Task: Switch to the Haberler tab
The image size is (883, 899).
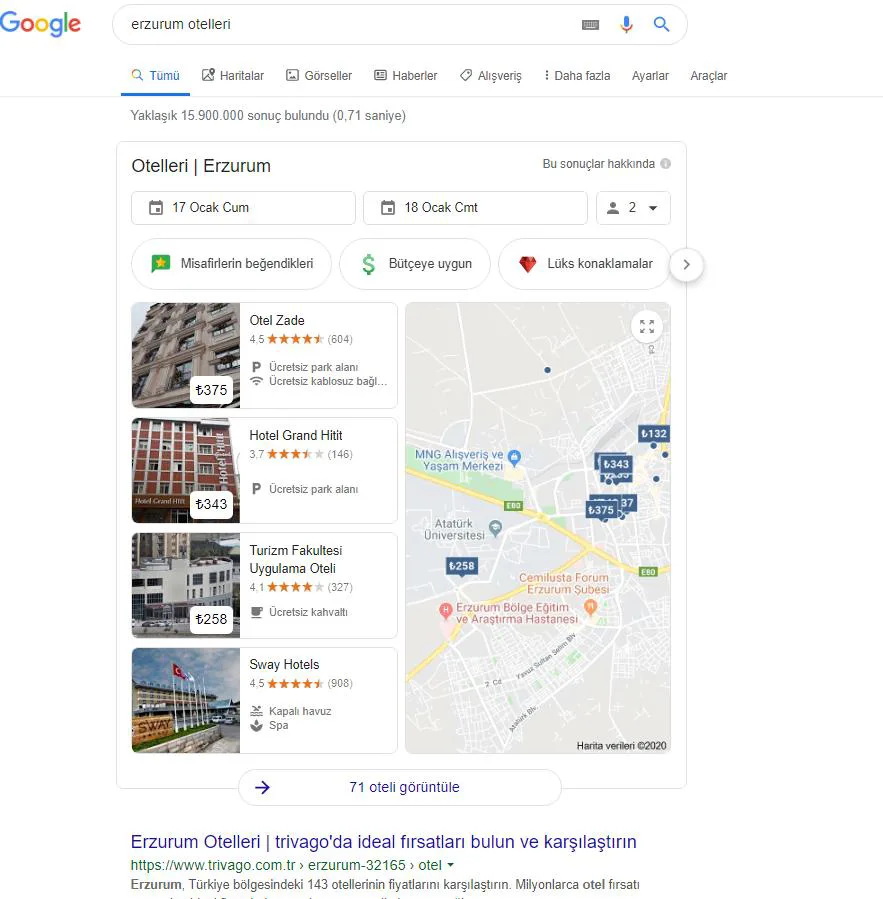Action: (405, 76)
